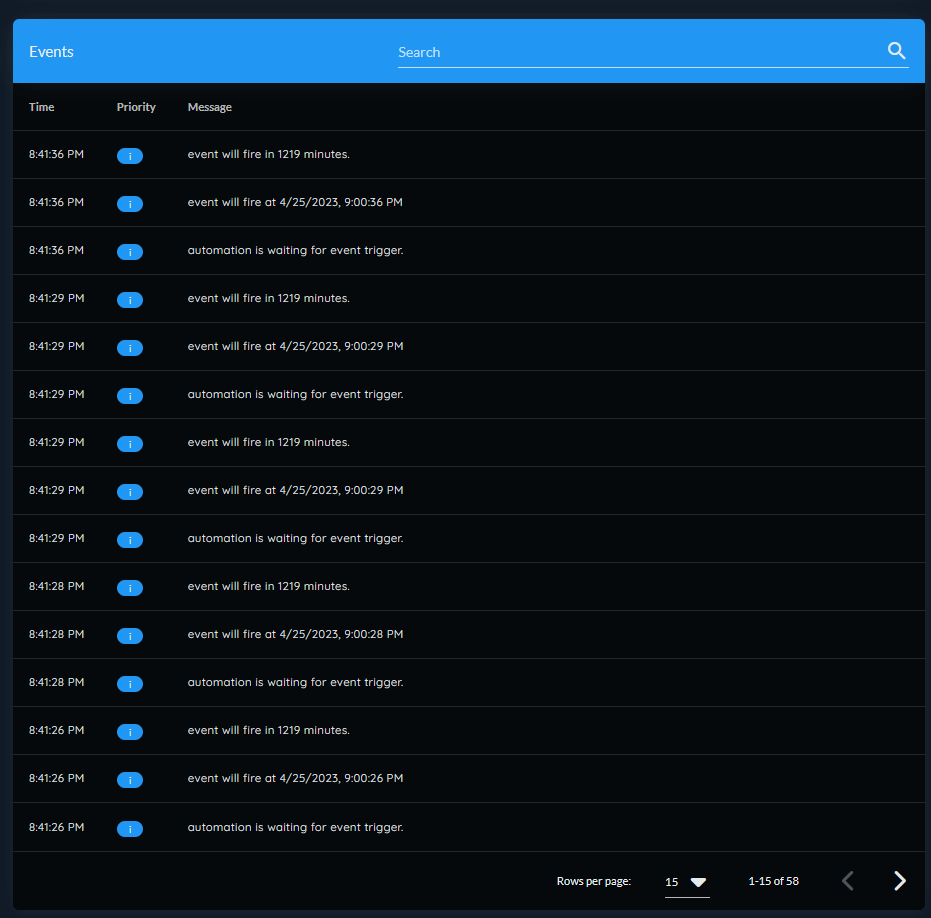The image size is (931, 918).
Task: Click info icon for 8:41:28 PM waiting trigger row
Action: [130, 683]
